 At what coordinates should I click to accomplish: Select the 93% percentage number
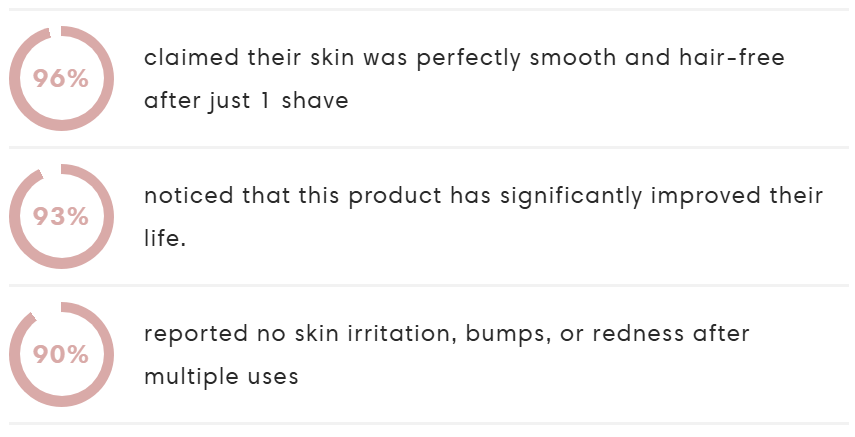pos(61,217)
